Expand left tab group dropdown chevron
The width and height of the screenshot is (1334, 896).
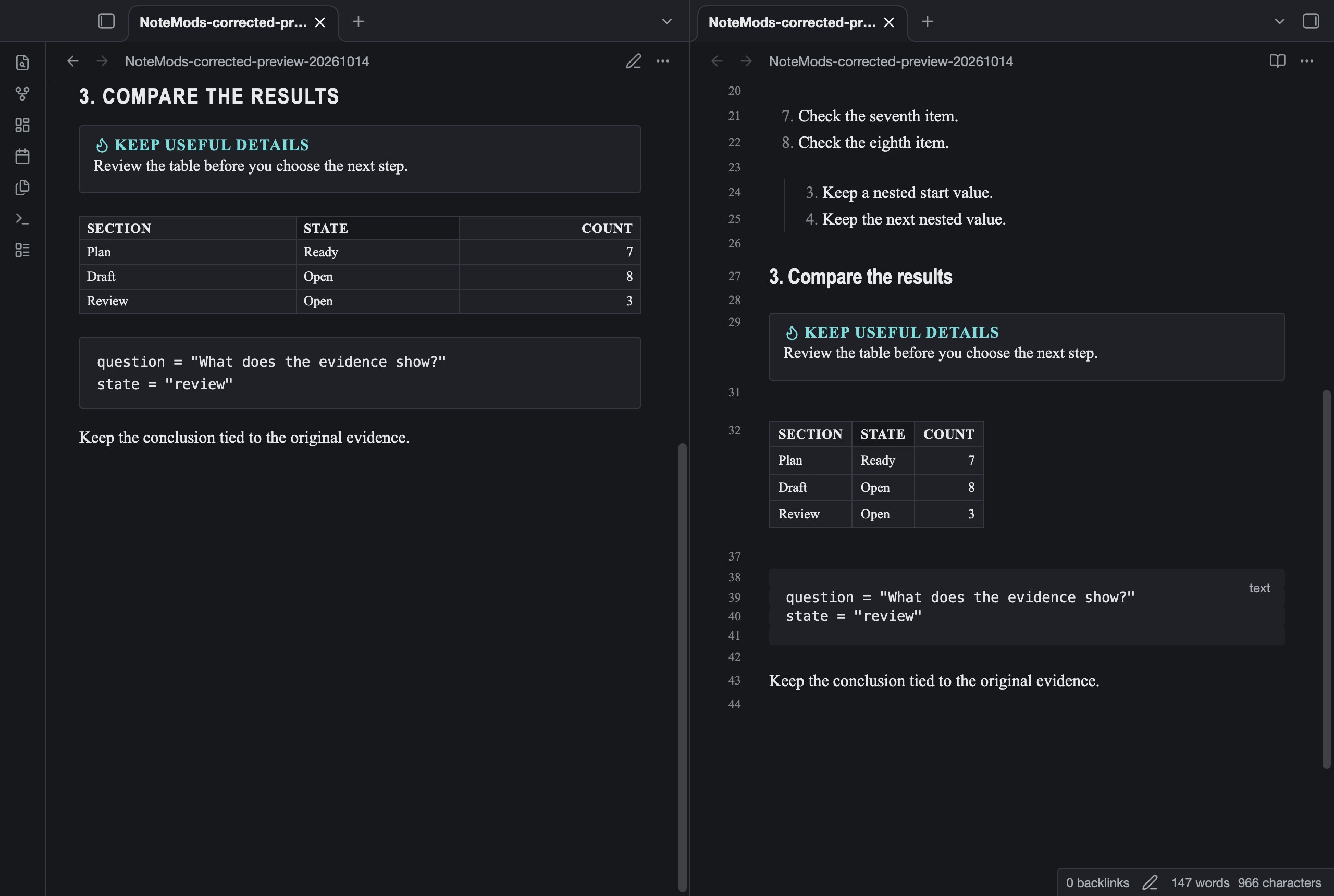point(666,22)
